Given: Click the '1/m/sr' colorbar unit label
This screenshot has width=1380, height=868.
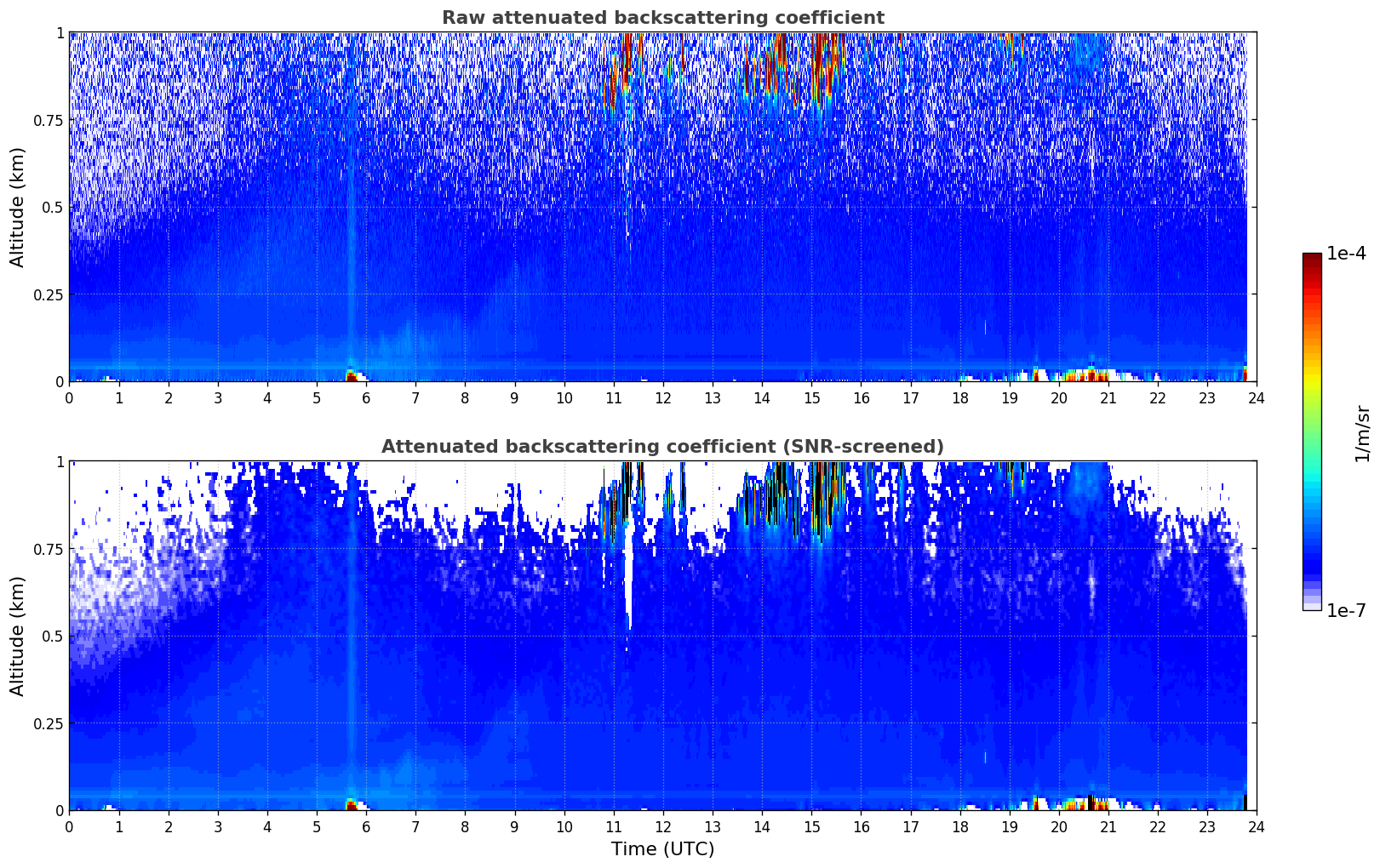Looking at the screenshot, I should coord(1362,432).
